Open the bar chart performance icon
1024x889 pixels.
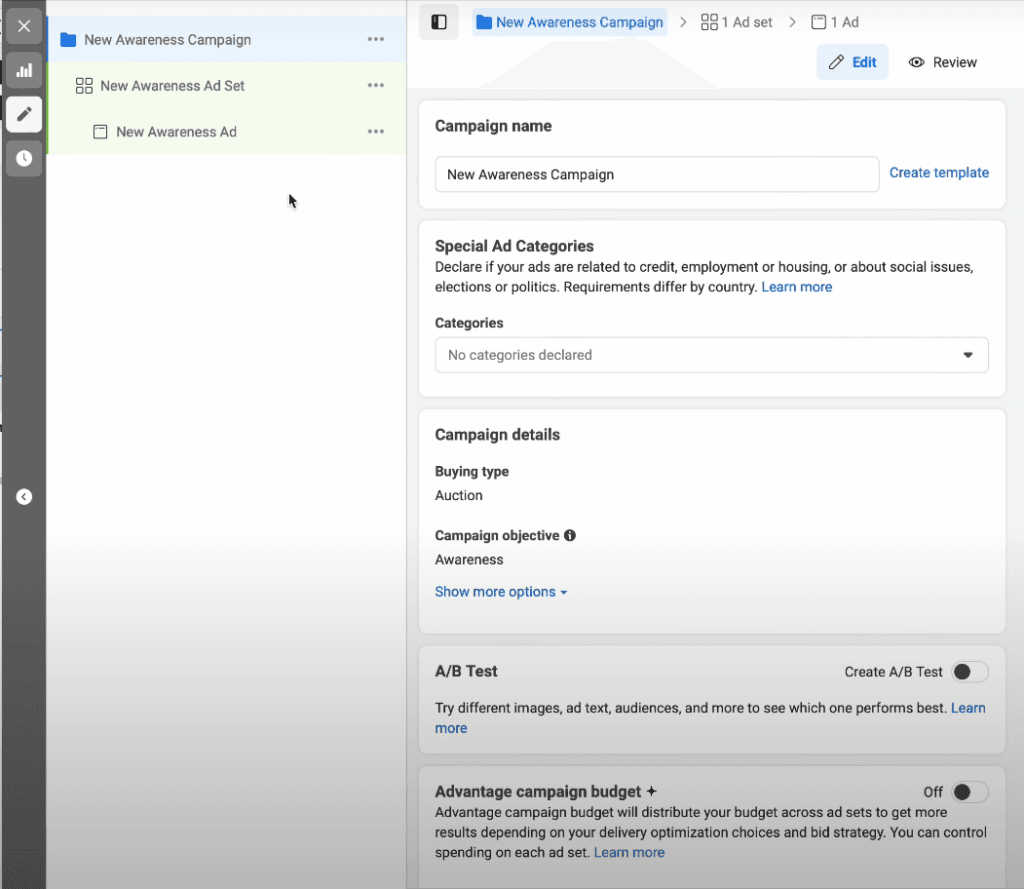[24, 71]
